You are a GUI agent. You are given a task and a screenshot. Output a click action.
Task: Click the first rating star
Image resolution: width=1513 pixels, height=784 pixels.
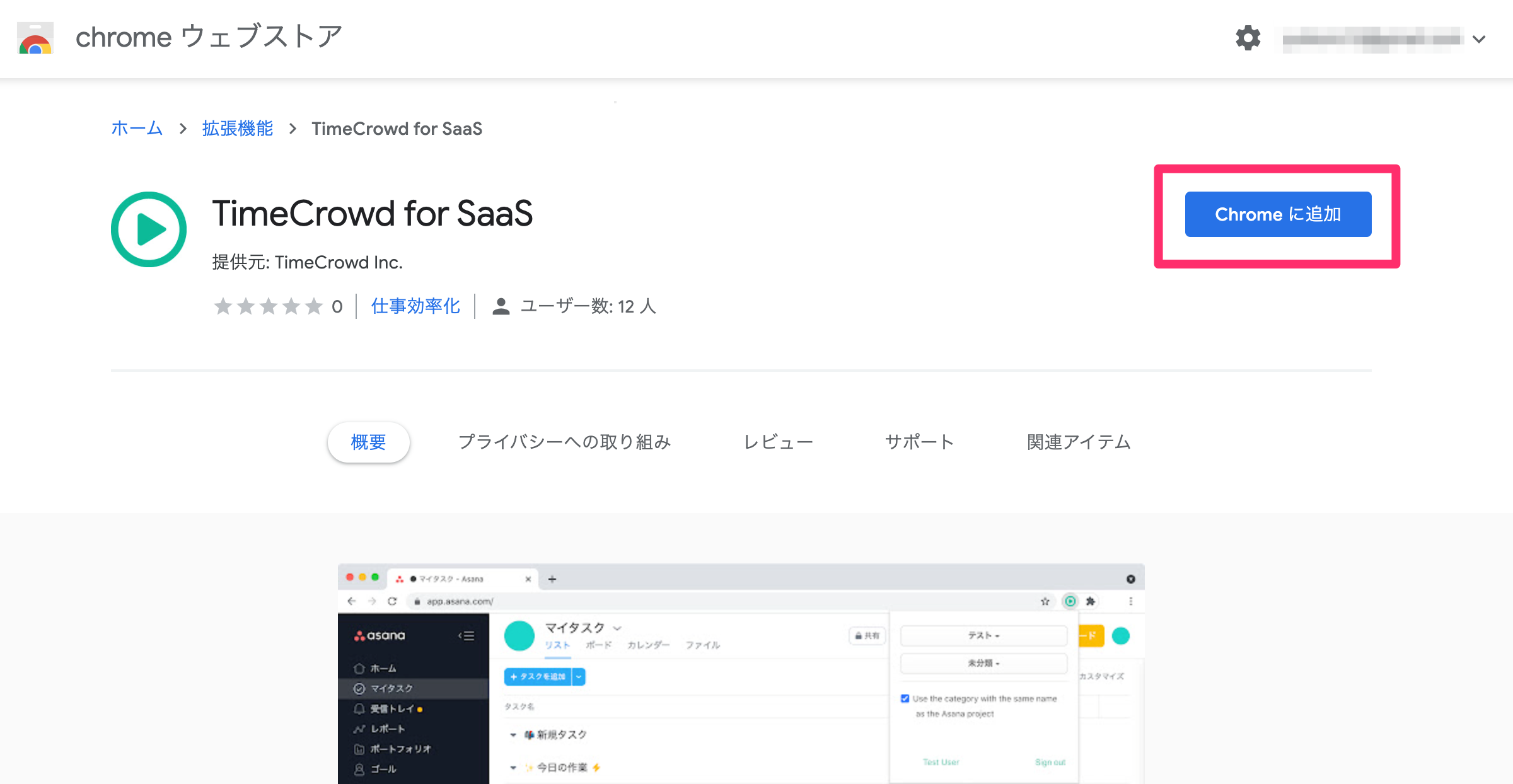[224, 306]
